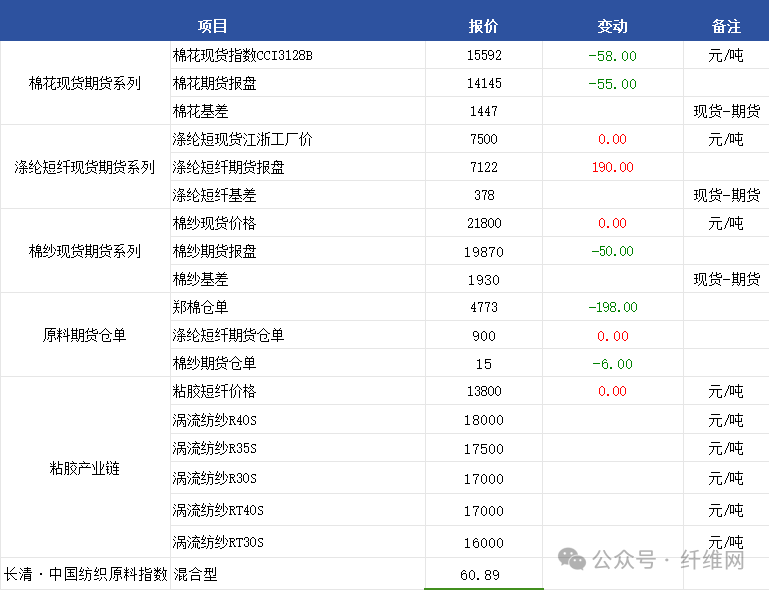Select the price value 17500
The image size is (769, 590).
[x=484, y=449]
